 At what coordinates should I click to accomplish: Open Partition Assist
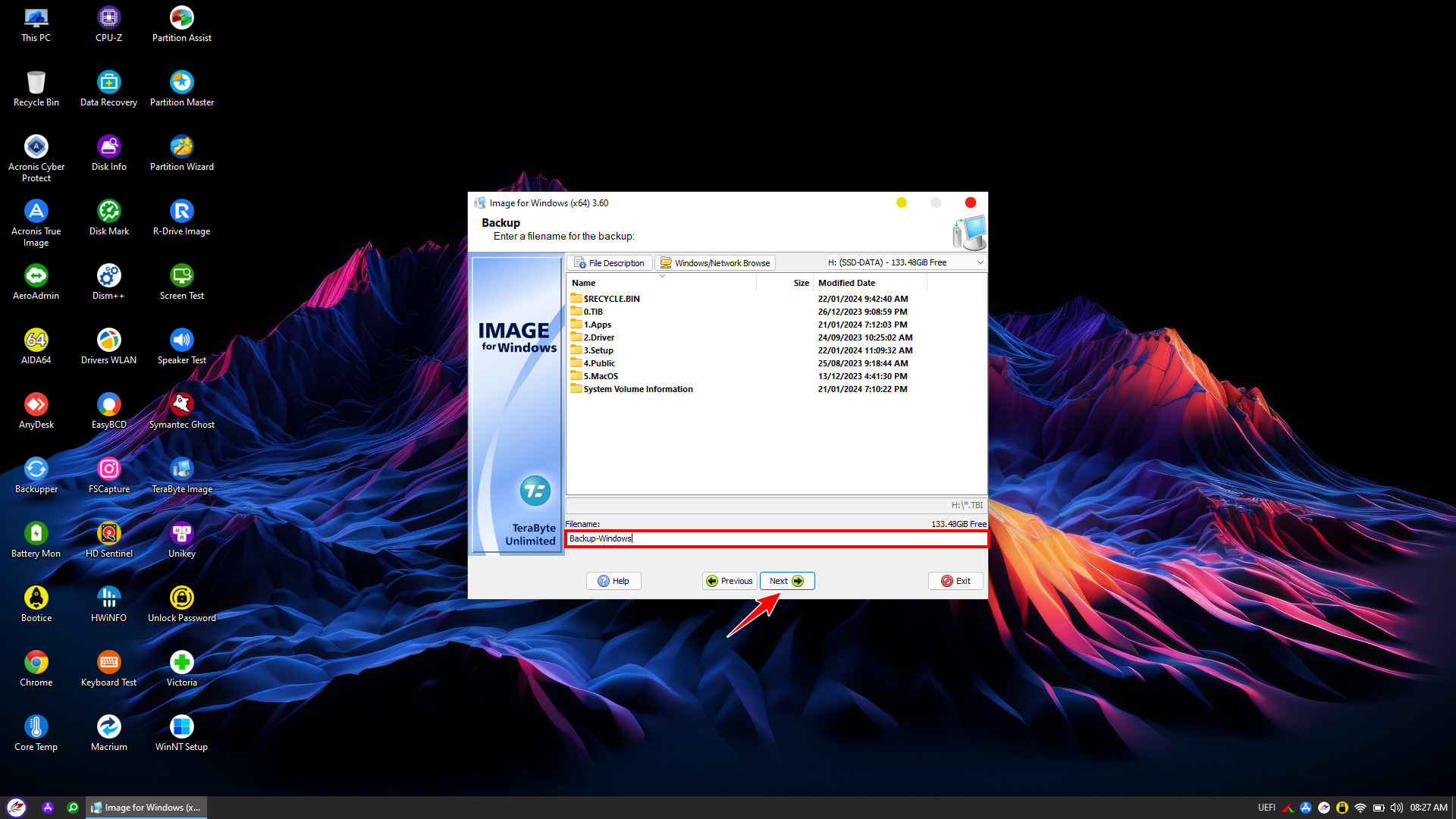pyautogui.click(x=181, y=16)
